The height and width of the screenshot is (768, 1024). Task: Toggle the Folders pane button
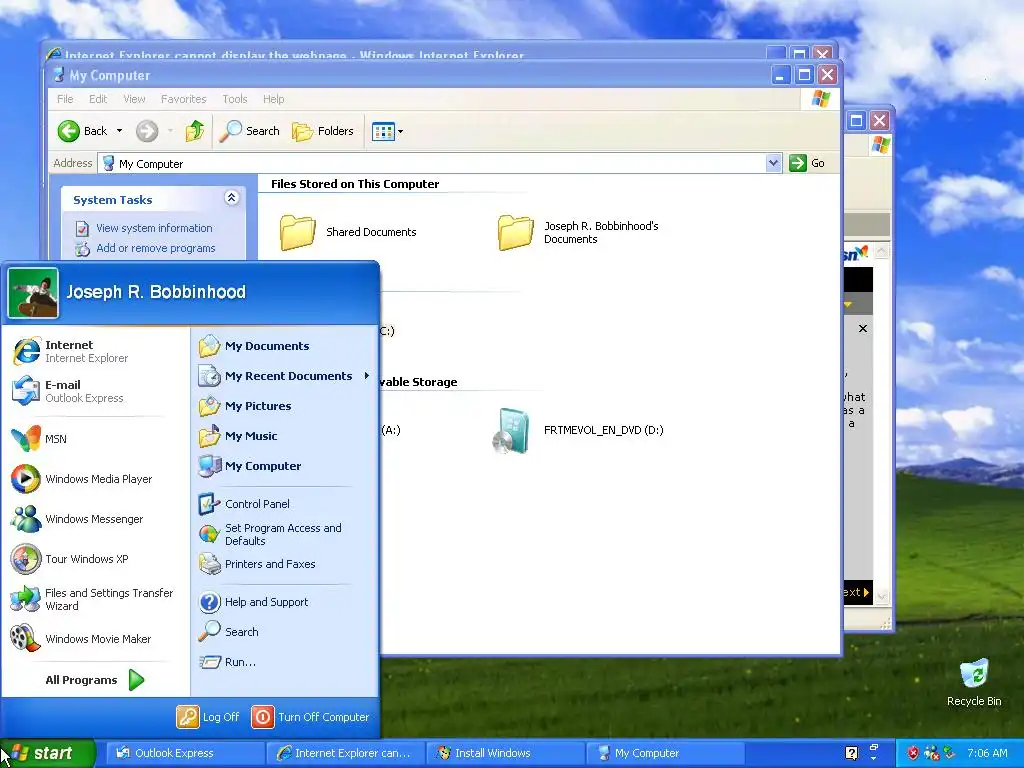[323, 131]
